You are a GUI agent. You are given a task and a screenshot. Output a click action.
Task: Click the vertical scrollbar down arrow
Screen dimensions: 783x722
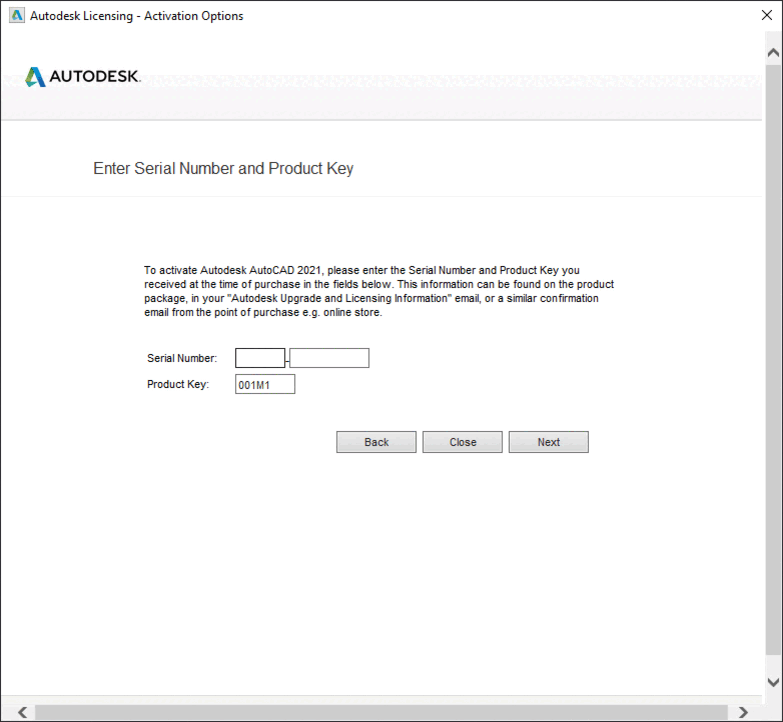774,682
